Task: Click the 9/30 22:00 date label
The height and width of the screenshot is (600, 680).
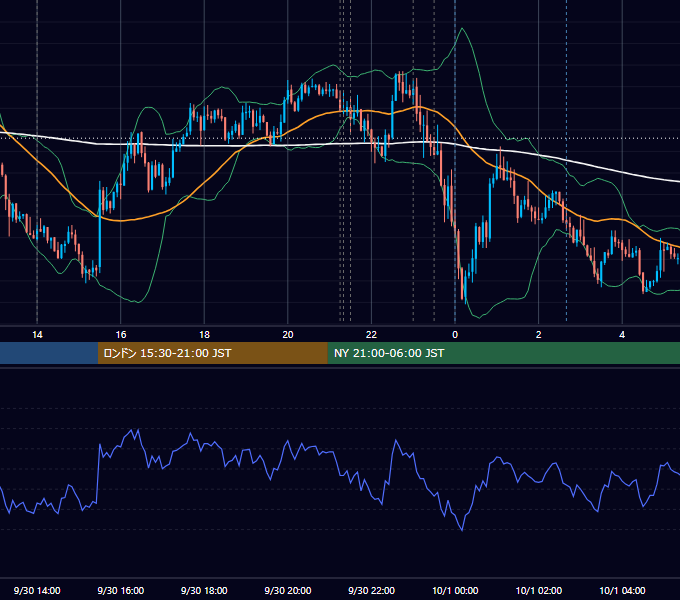Action: click(x=372, y=590)
